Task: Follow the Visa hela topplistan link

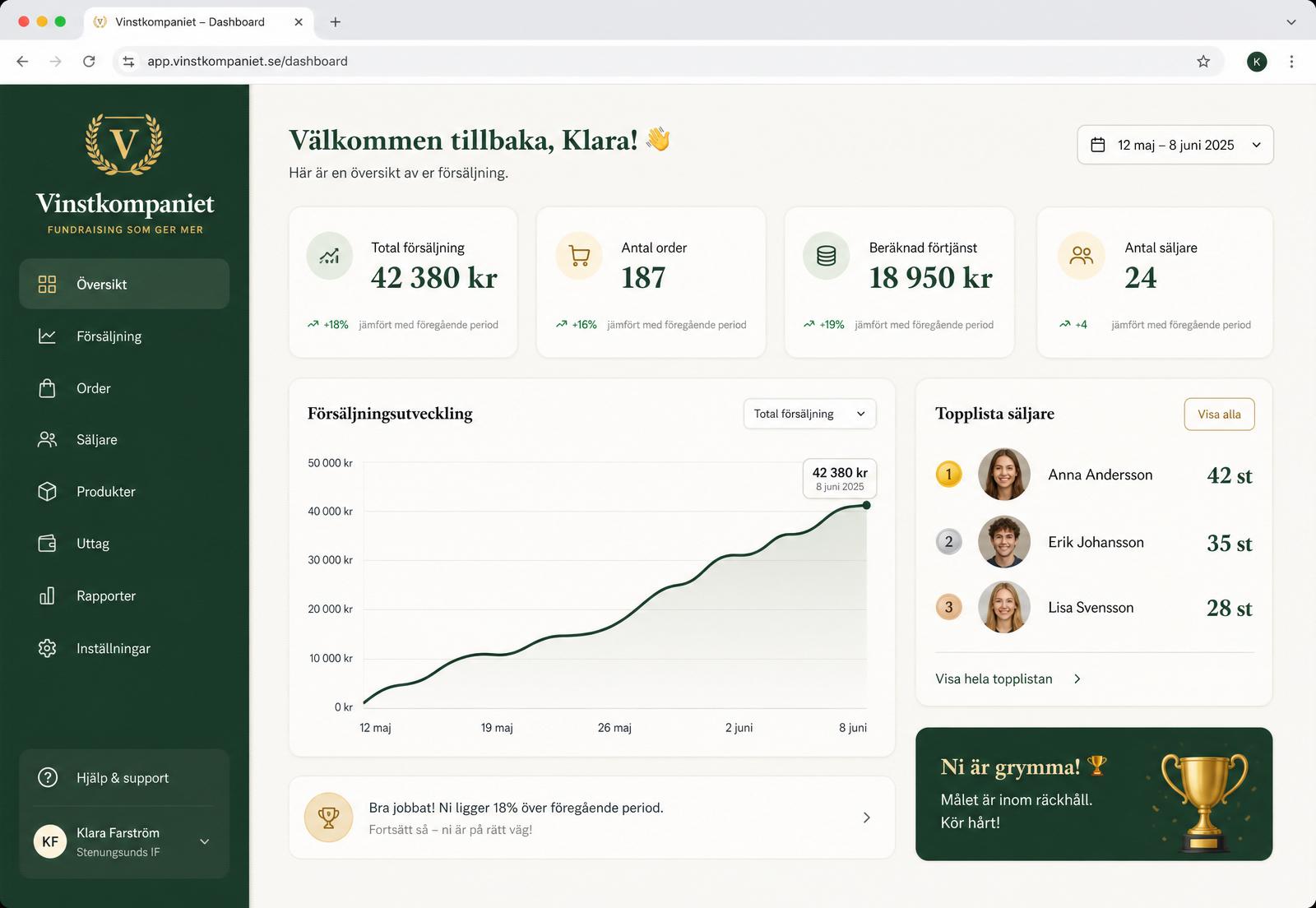Action: [x=1008, y=679]
